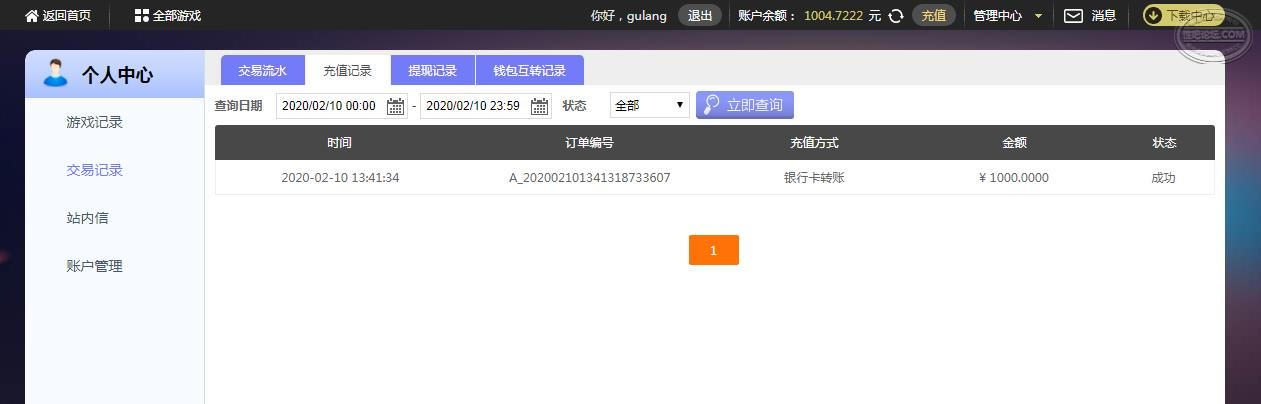This screenshot has width=1261, height=404.
Task: Expand the 管理中心 dropdown arrow
Action: point(1038,16)
